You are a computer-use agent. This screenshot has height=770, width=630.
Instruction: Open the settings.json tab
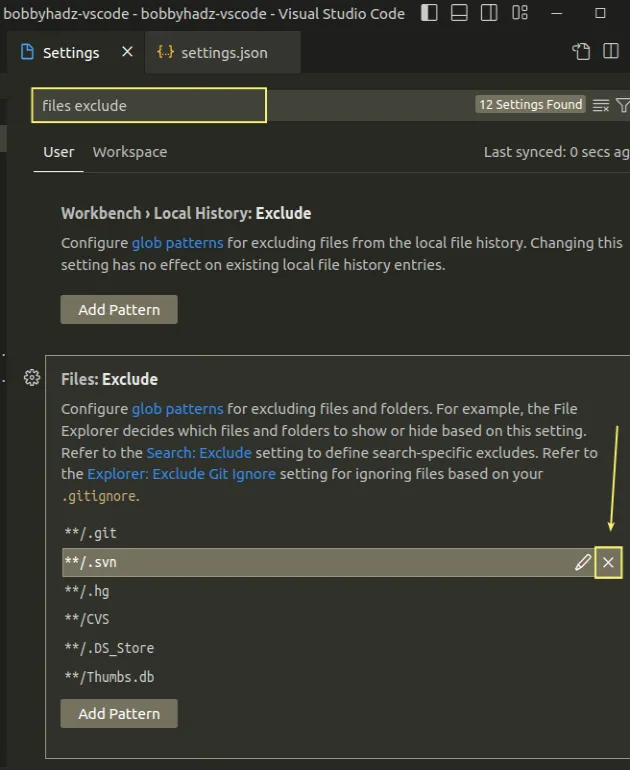pyautogui.click(x=224, y=53)
